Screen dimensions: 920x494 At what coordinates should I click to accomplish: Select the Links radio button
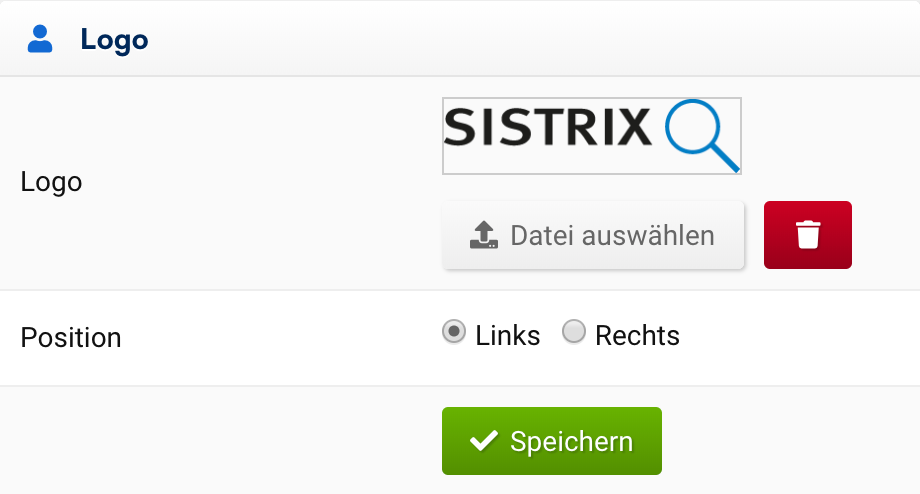[454, 333]
